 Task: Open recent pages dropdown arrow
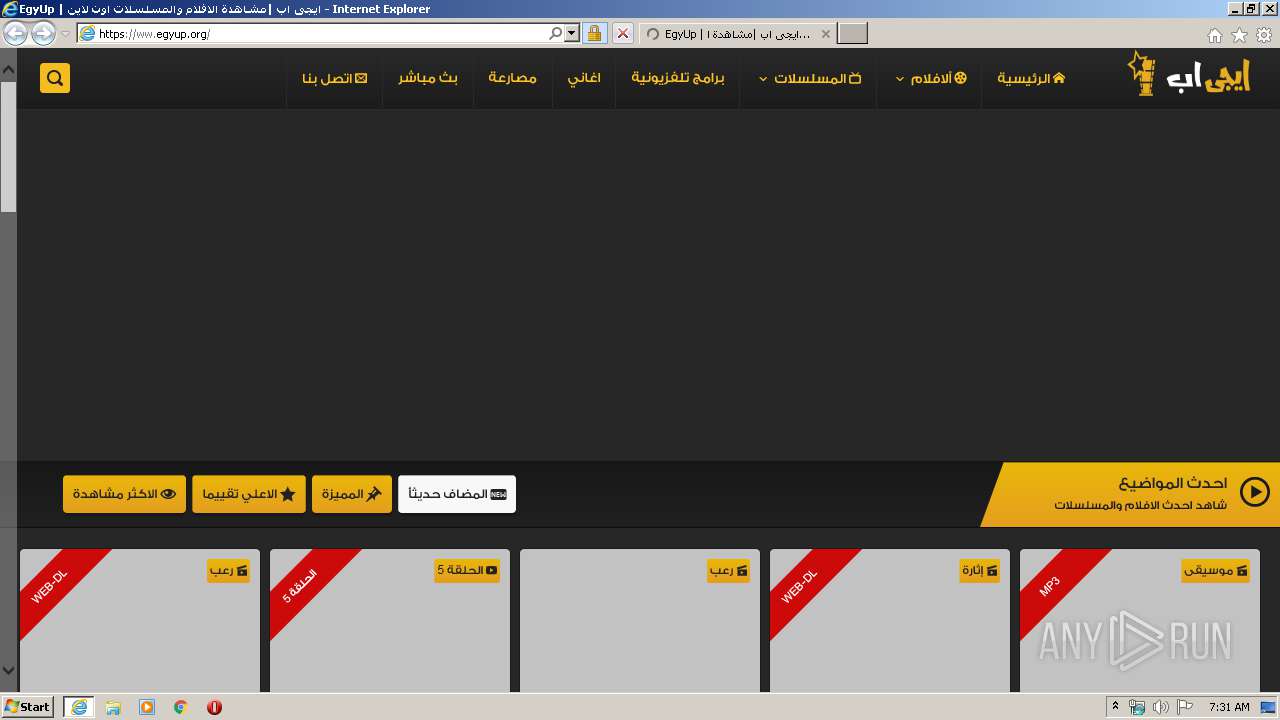tap(66, 33)
